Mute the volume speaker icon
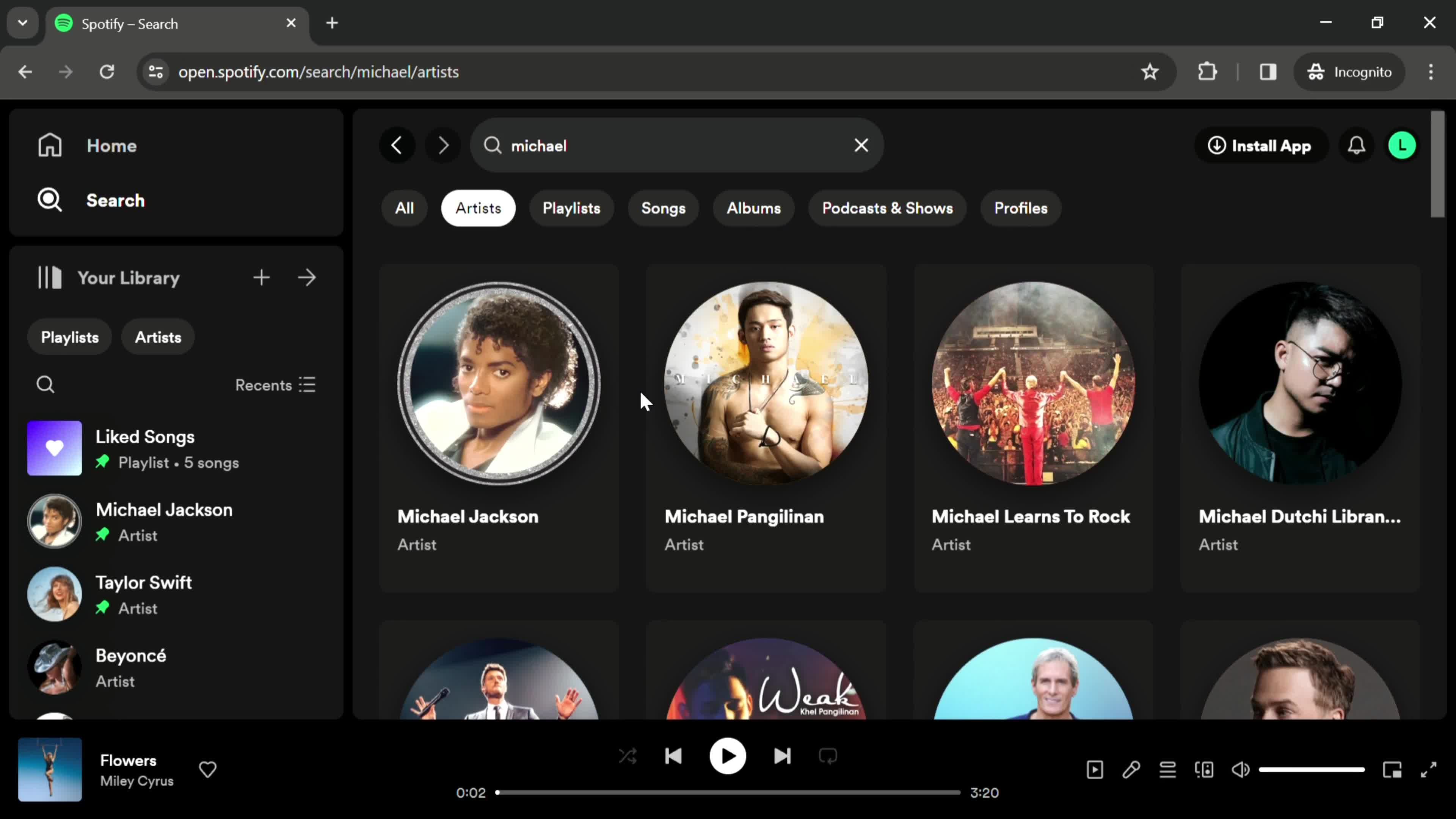The image size is (1456, 819). pos(1241,769)
